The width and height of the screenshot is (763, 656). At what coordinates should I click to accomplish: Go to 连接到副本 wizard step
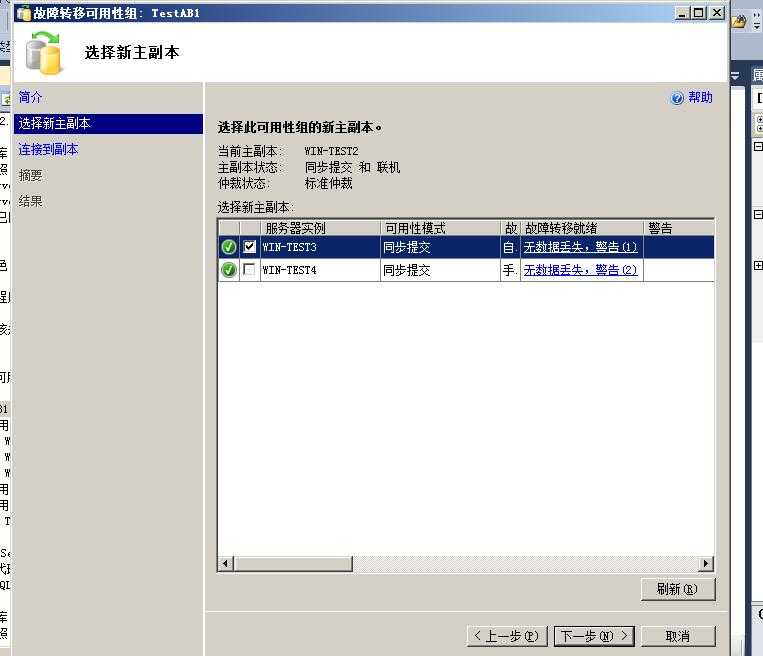coord(48,149)
